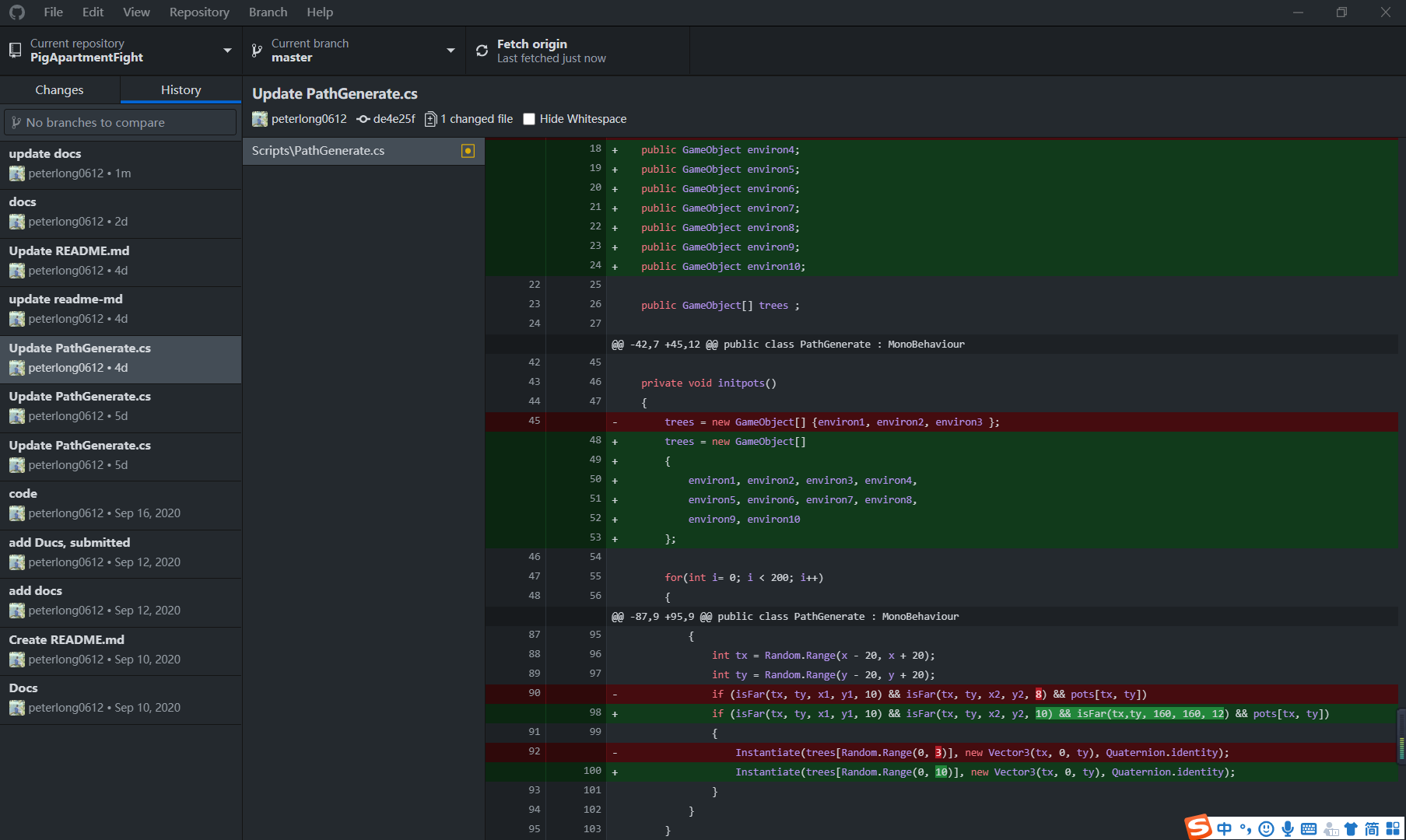
Task: Switch to the Changes tab
Action: point(59,90)
